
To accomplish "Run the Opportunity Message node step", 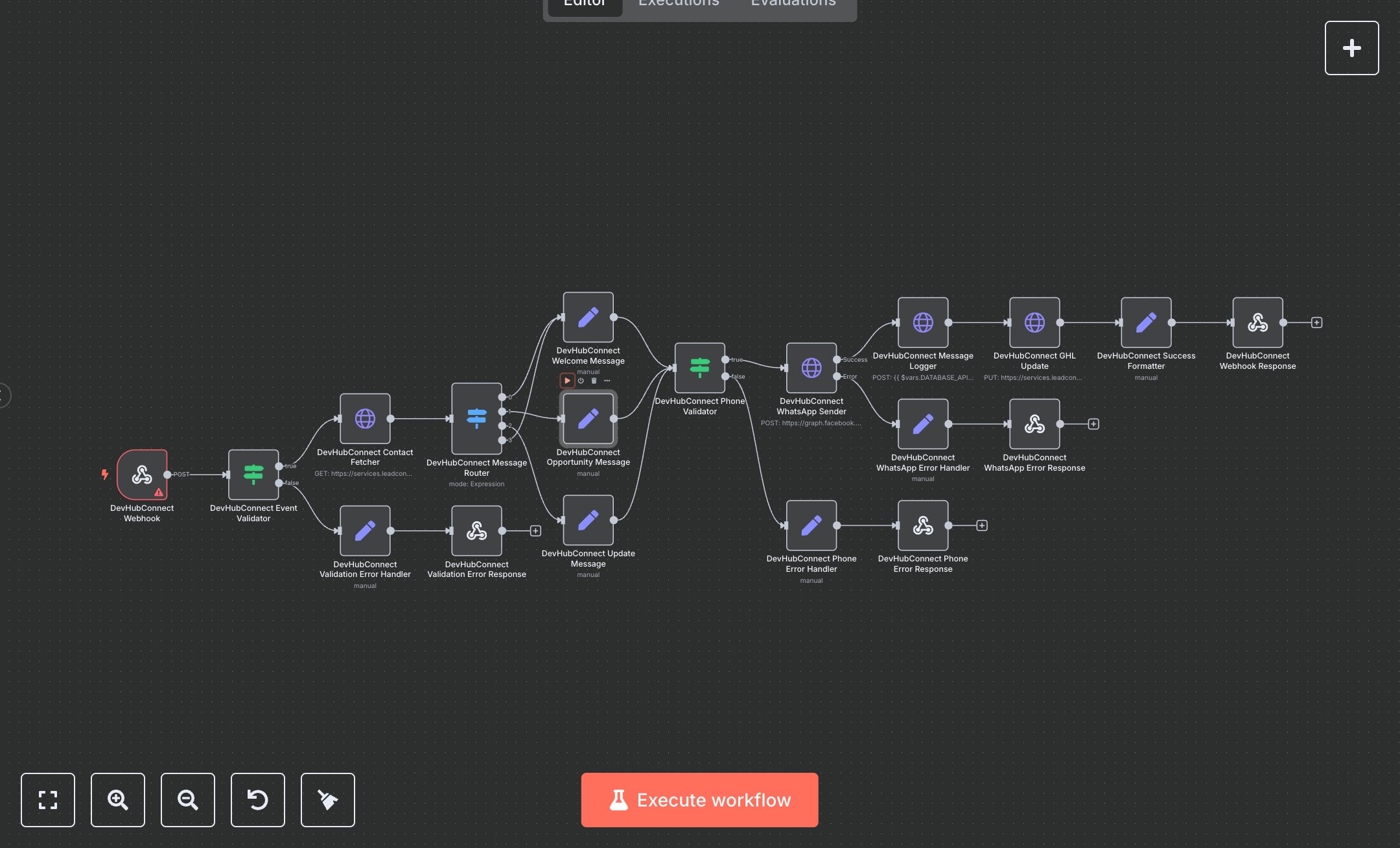I will [x=567, y=381].
